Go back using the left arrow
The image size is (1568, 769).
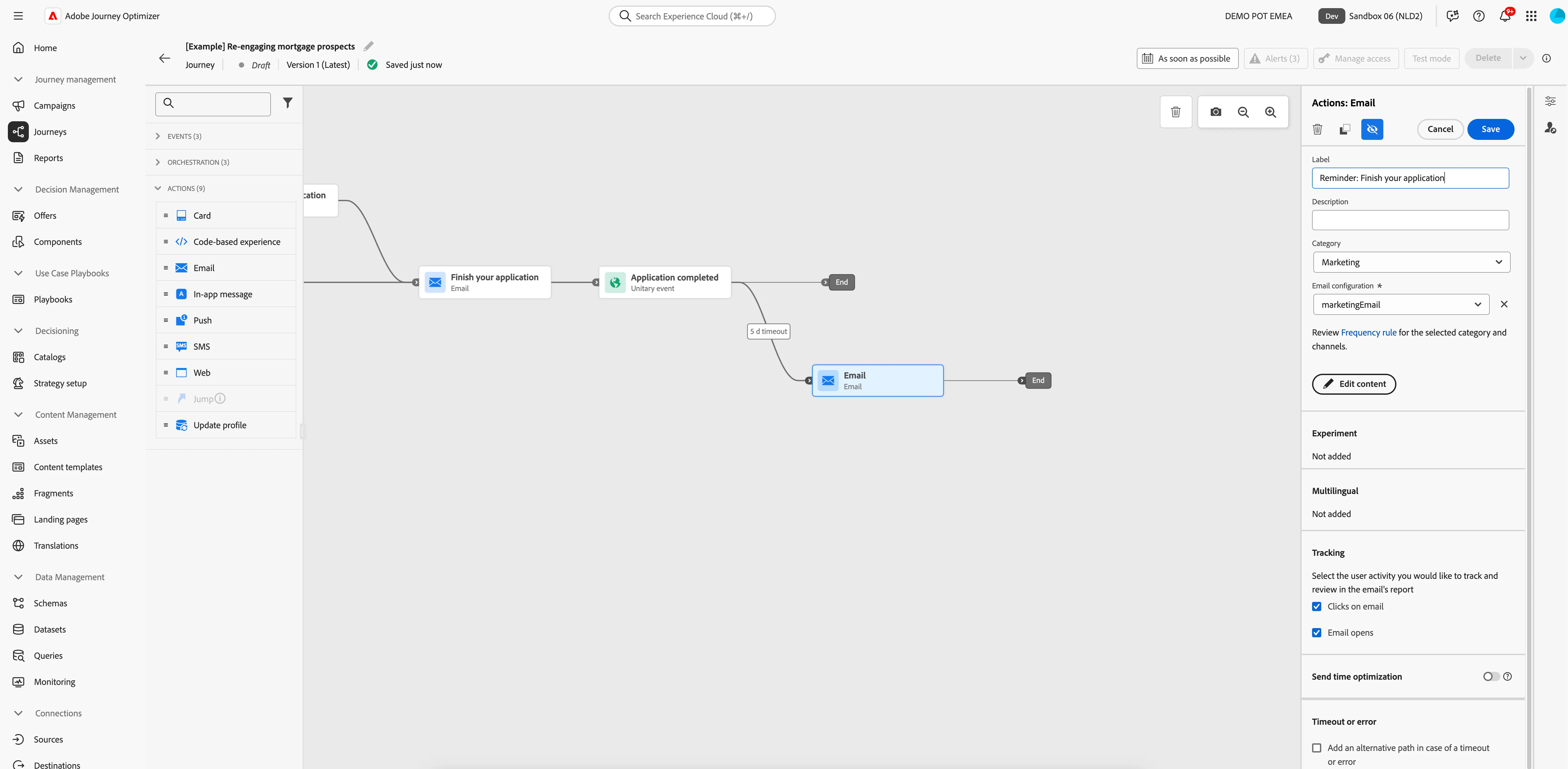point(164,58)
